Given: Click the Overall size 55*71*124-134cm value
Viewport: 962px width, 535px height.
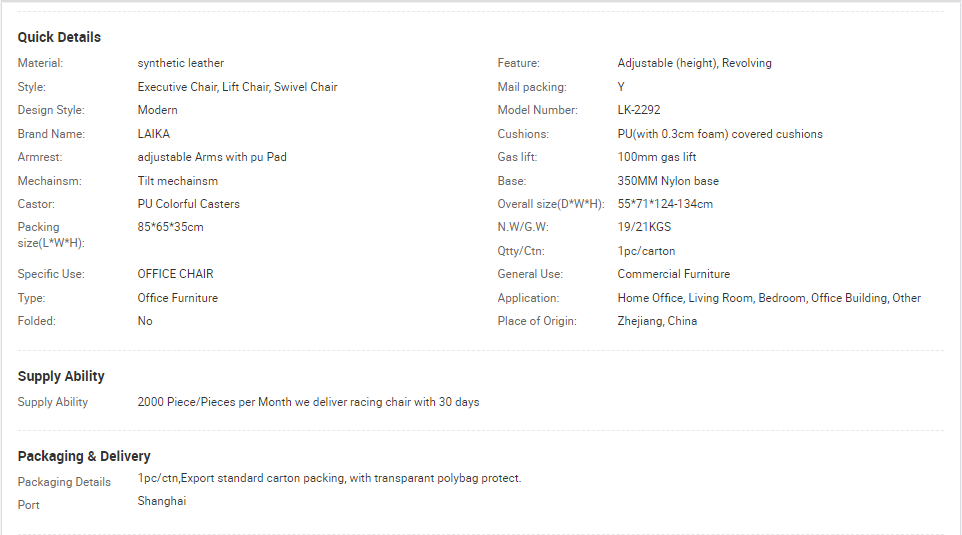Looking at the screenshot, I should pyautogui.click(x=665, y=204).
